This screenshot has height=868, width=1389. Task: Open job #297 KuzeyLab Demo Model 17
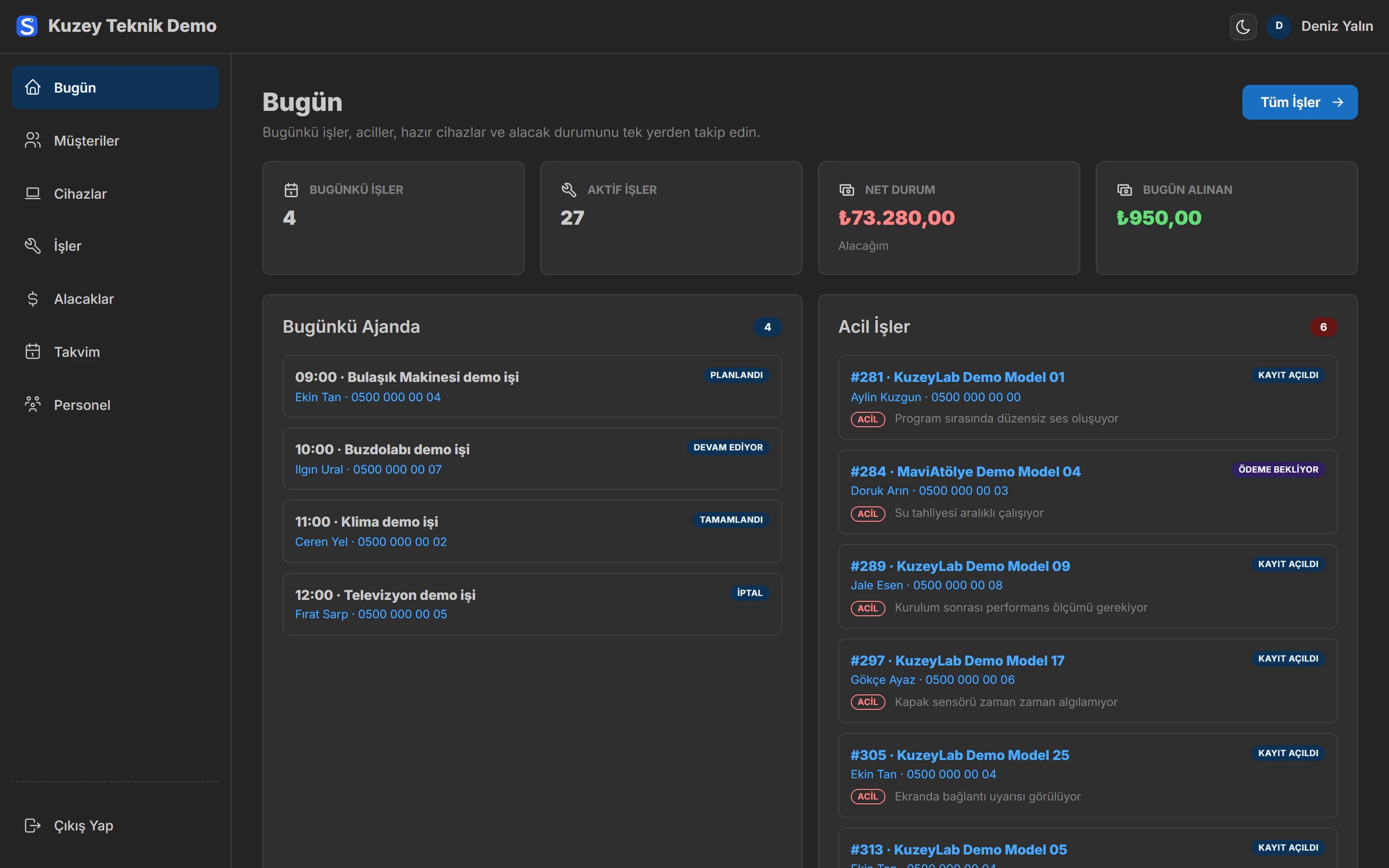click(x=1088, y=681)
